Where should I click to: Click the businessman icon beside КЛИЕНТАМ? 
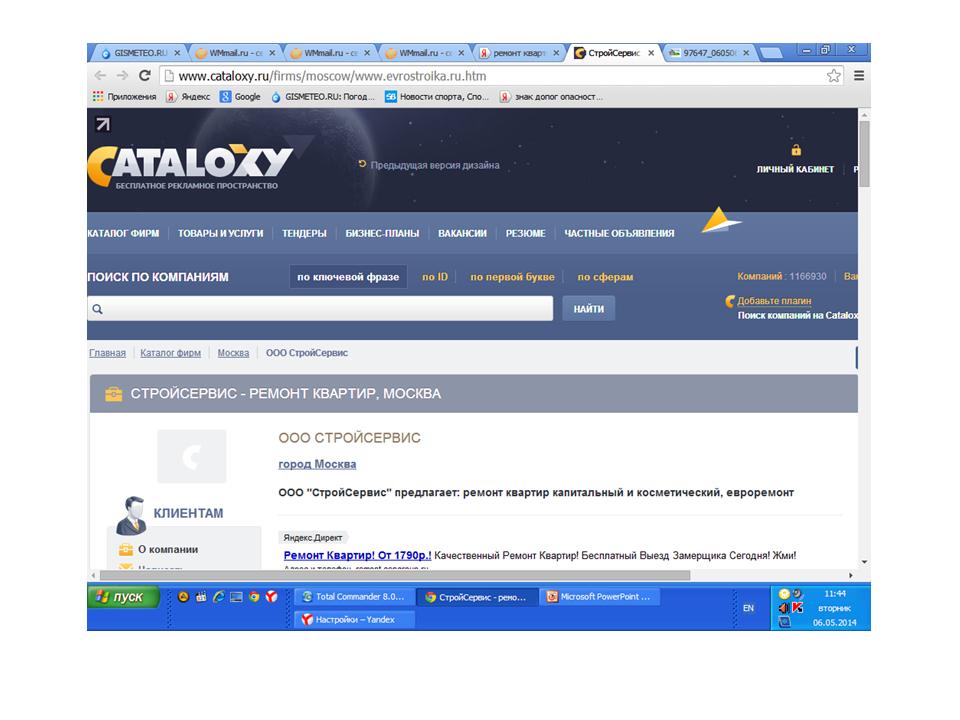click(132, 515)
